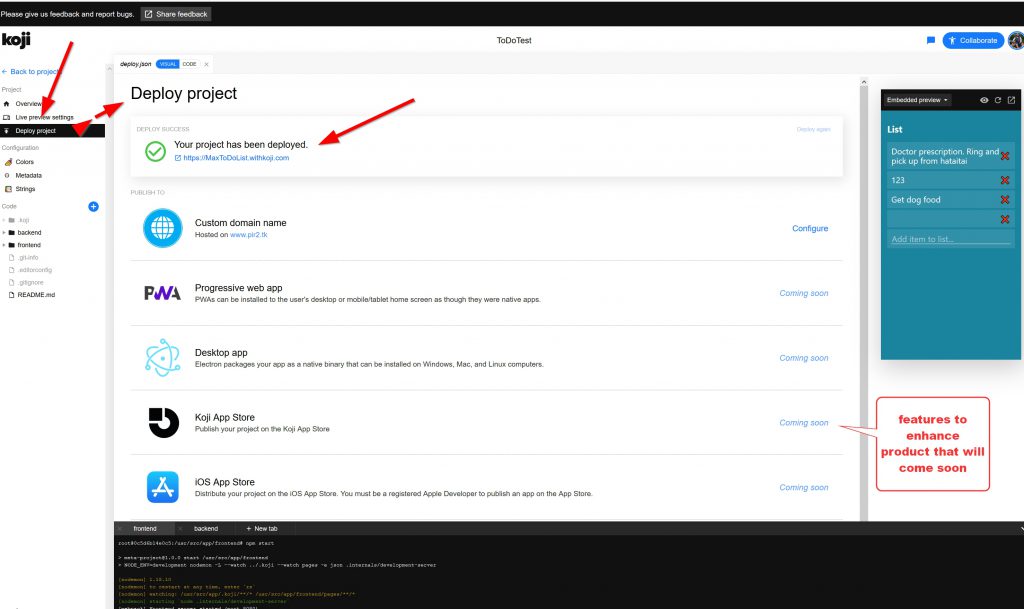Viewport: 1024px width, 609px height.
Task: Open the Colors configuration
Action: (x=24, y=161)
